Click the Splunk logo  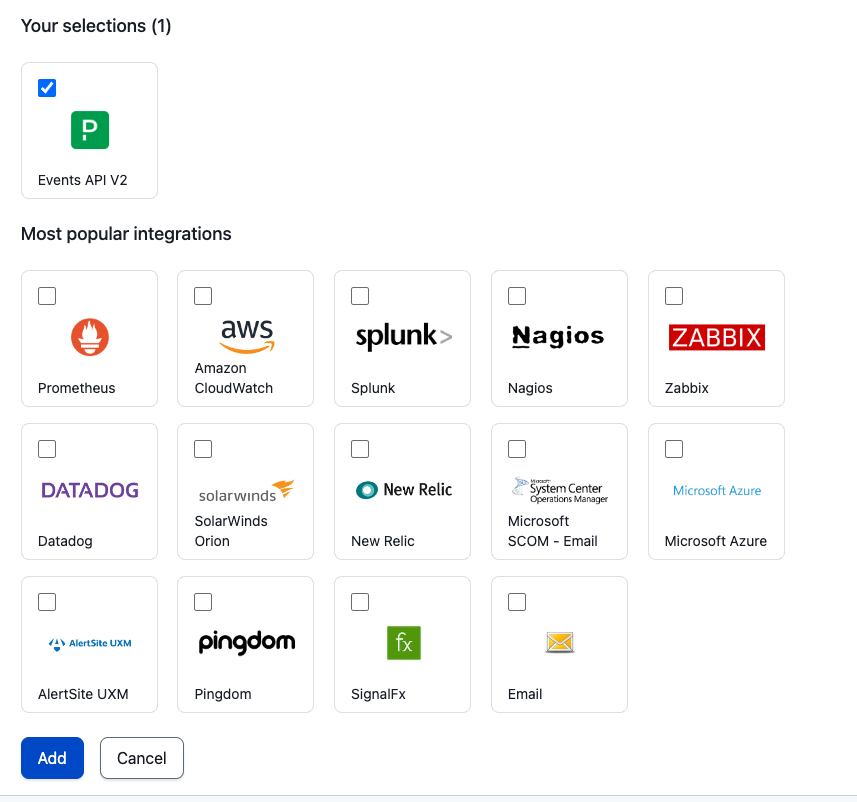click(403, 337)
